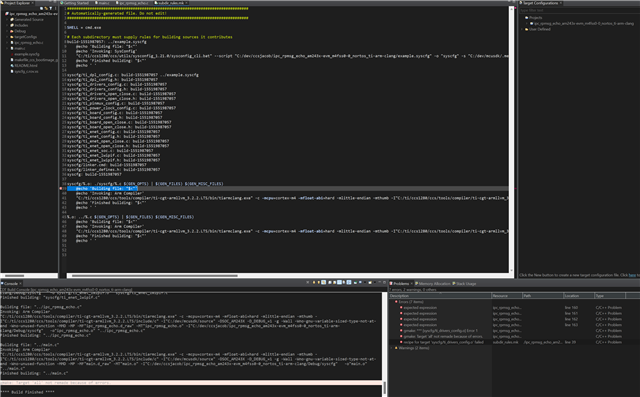Expand the Generated Source folder
This screenshot has width=640, height=397.
pyautogui.click(x=7, y=20)
